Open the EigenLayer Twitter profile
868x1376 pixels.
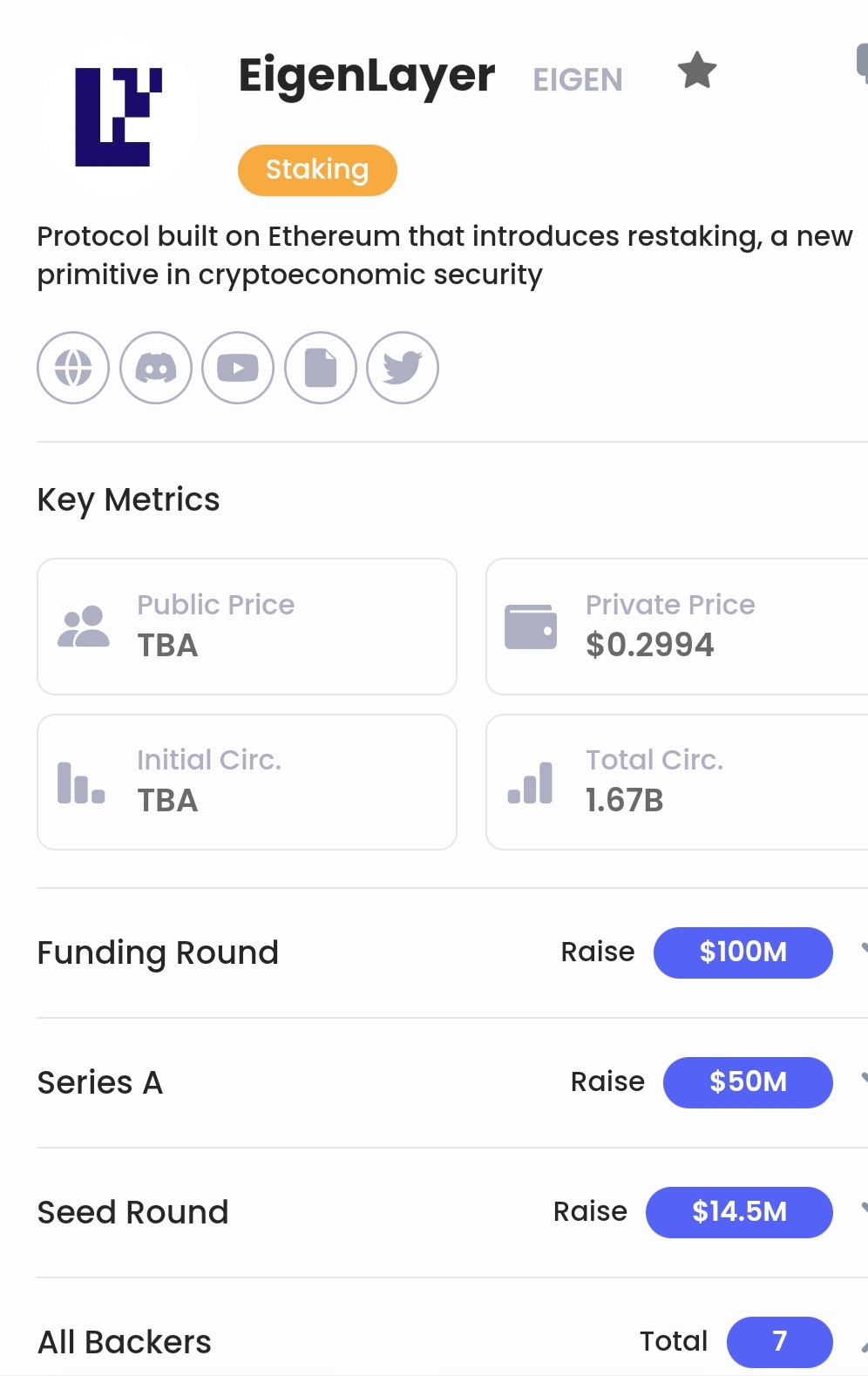pyautogui.click(x=403, y=368)
